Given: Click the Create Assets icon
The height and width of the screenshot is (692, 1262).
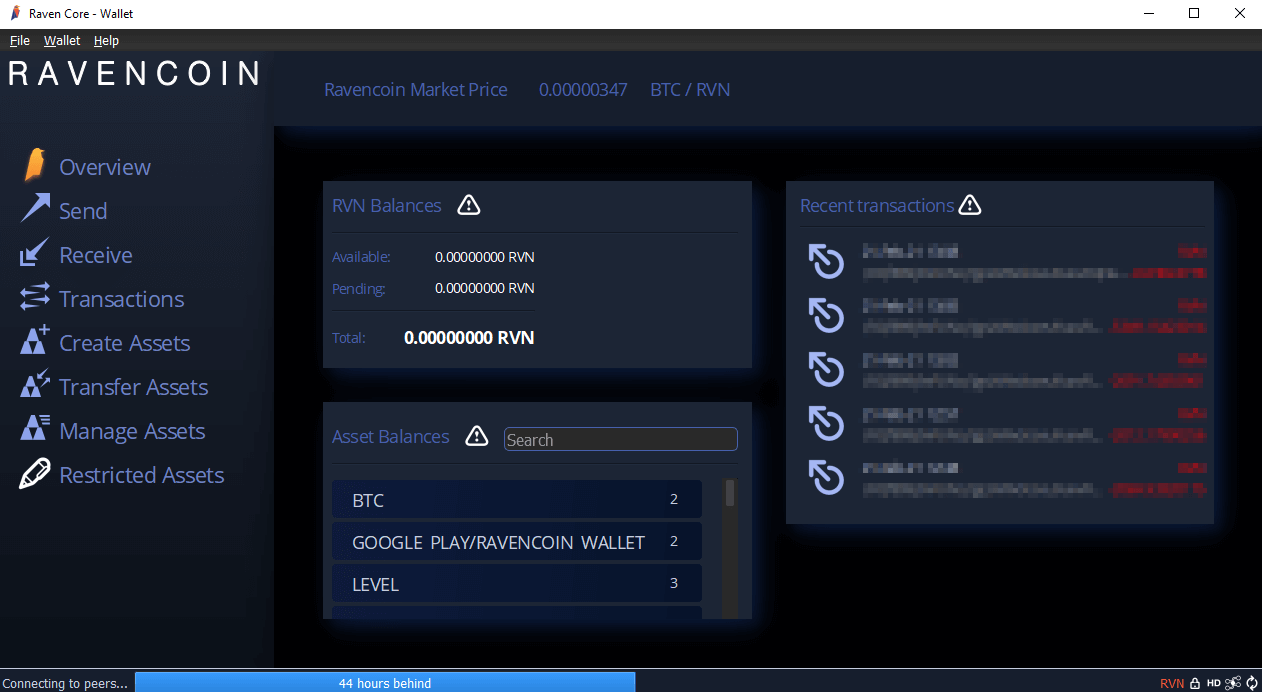Looking at the screenshot, I should point(33,342).
